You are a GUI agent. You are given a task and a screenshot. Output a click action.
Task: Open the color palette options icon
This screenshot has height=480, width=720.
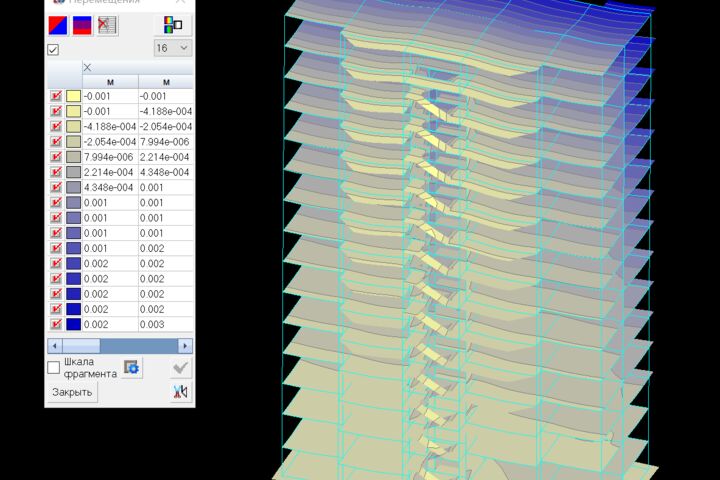pos(173,25)
